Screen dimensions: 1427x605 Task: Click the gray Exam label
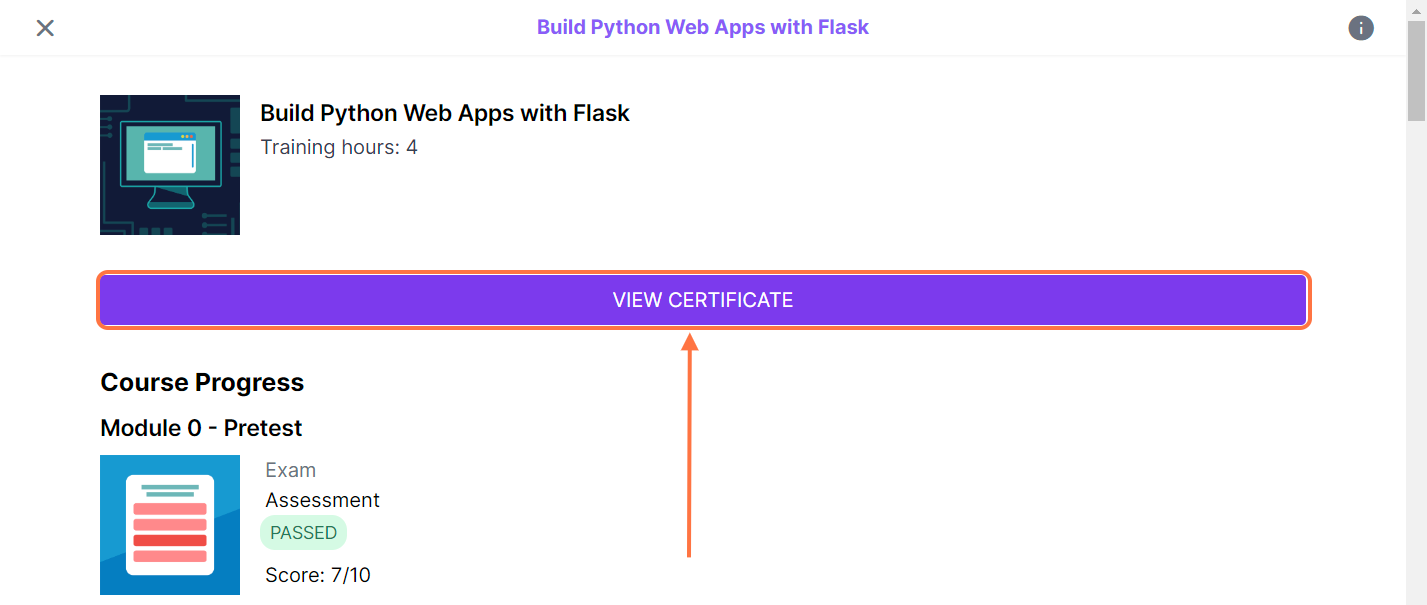[x=290, y=470]
